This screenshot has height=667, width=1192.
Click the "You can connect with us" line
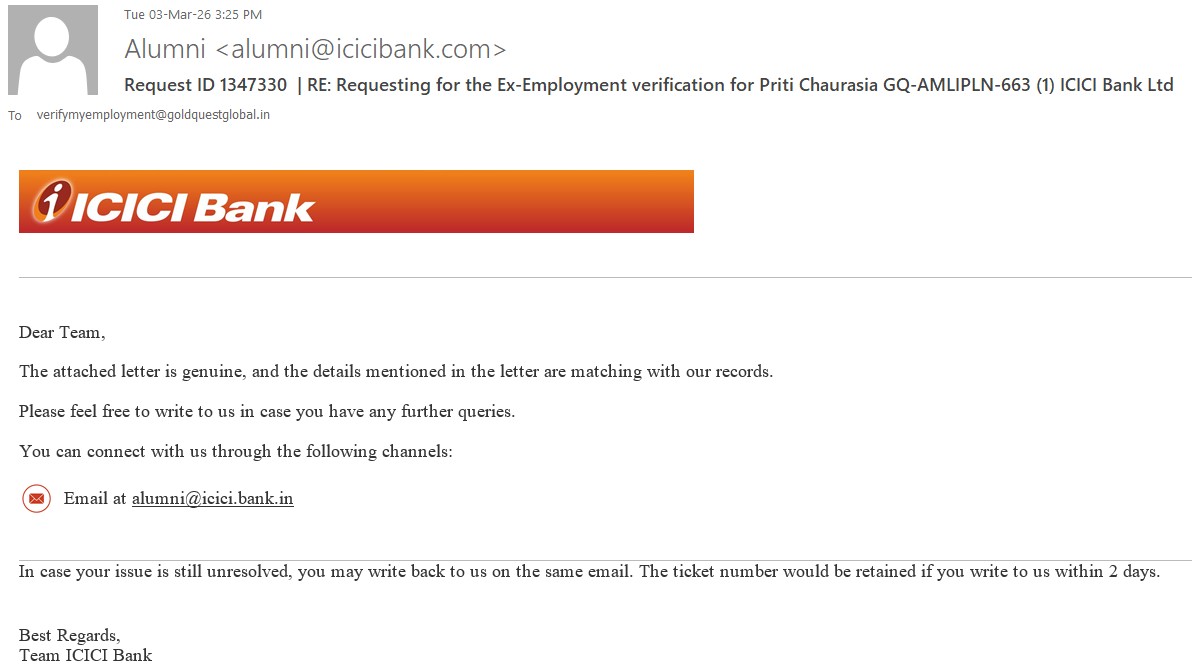click(x=236, y=452)
